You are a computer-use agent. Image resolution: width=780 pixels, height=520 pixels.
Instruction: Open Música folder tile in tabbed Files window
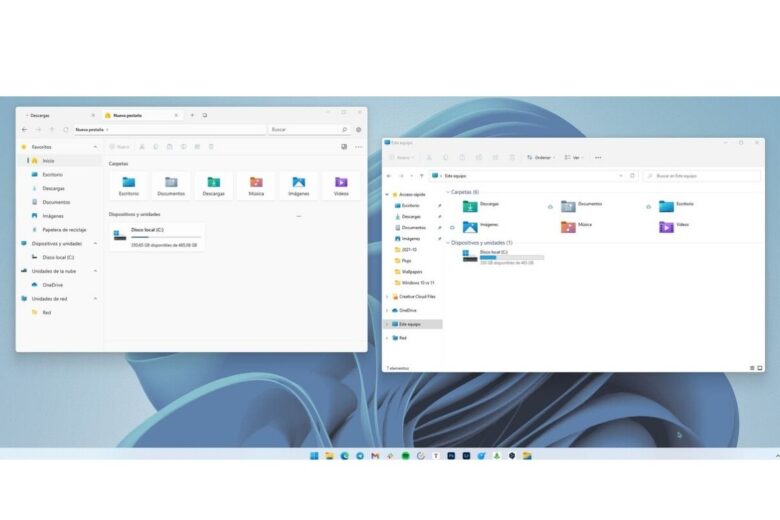coord(256,186)
